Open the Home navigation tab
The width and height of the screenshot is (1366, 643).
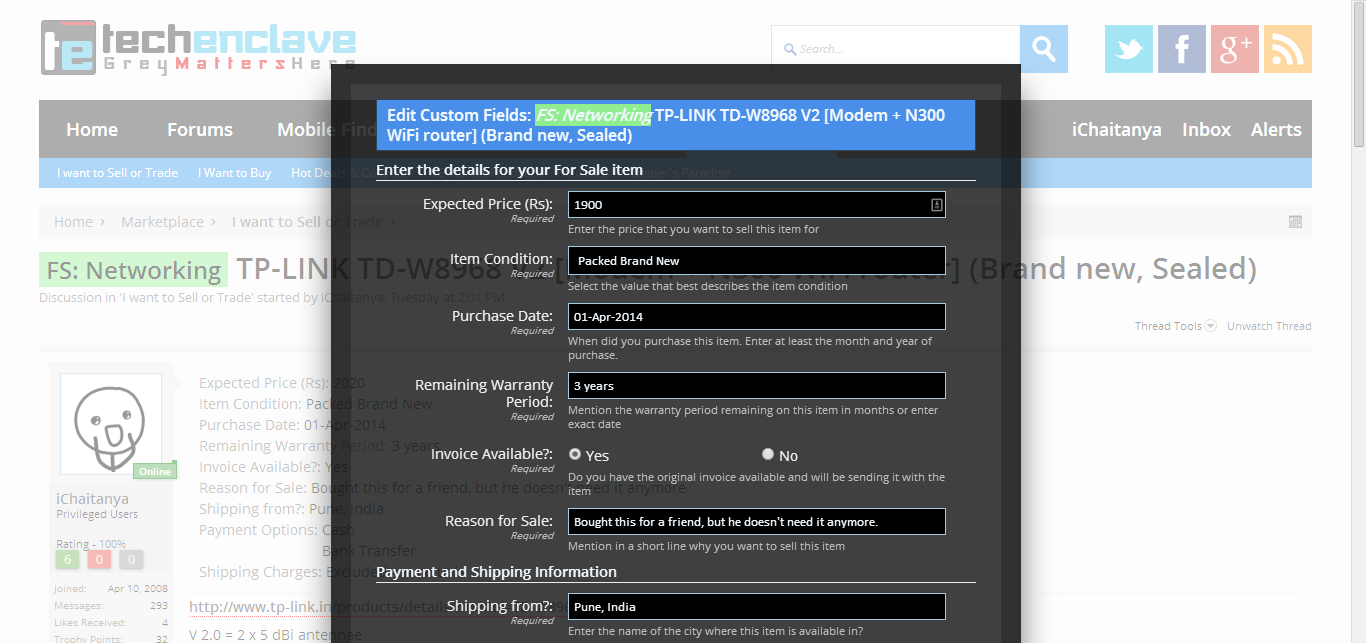click(x=92, y=129)
